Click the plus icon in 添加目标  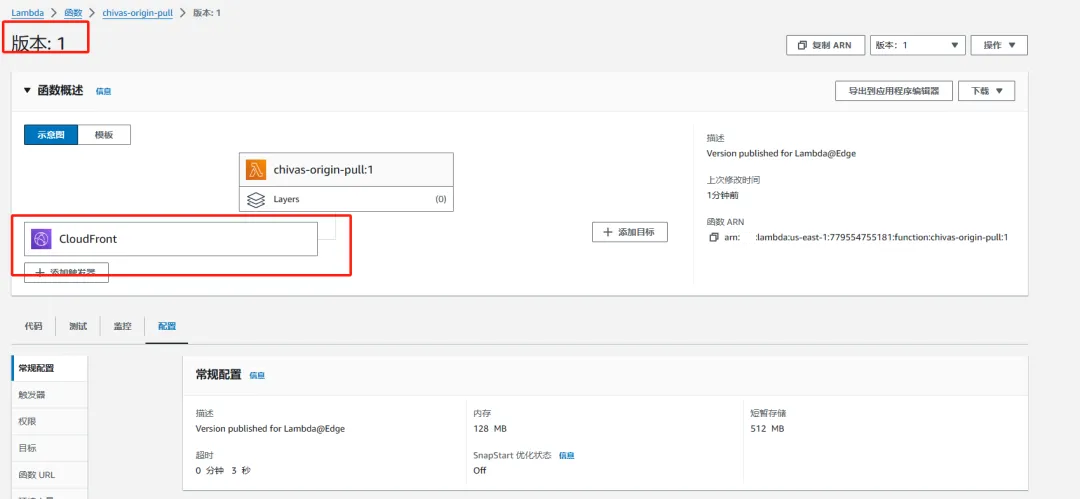(608, 232)
